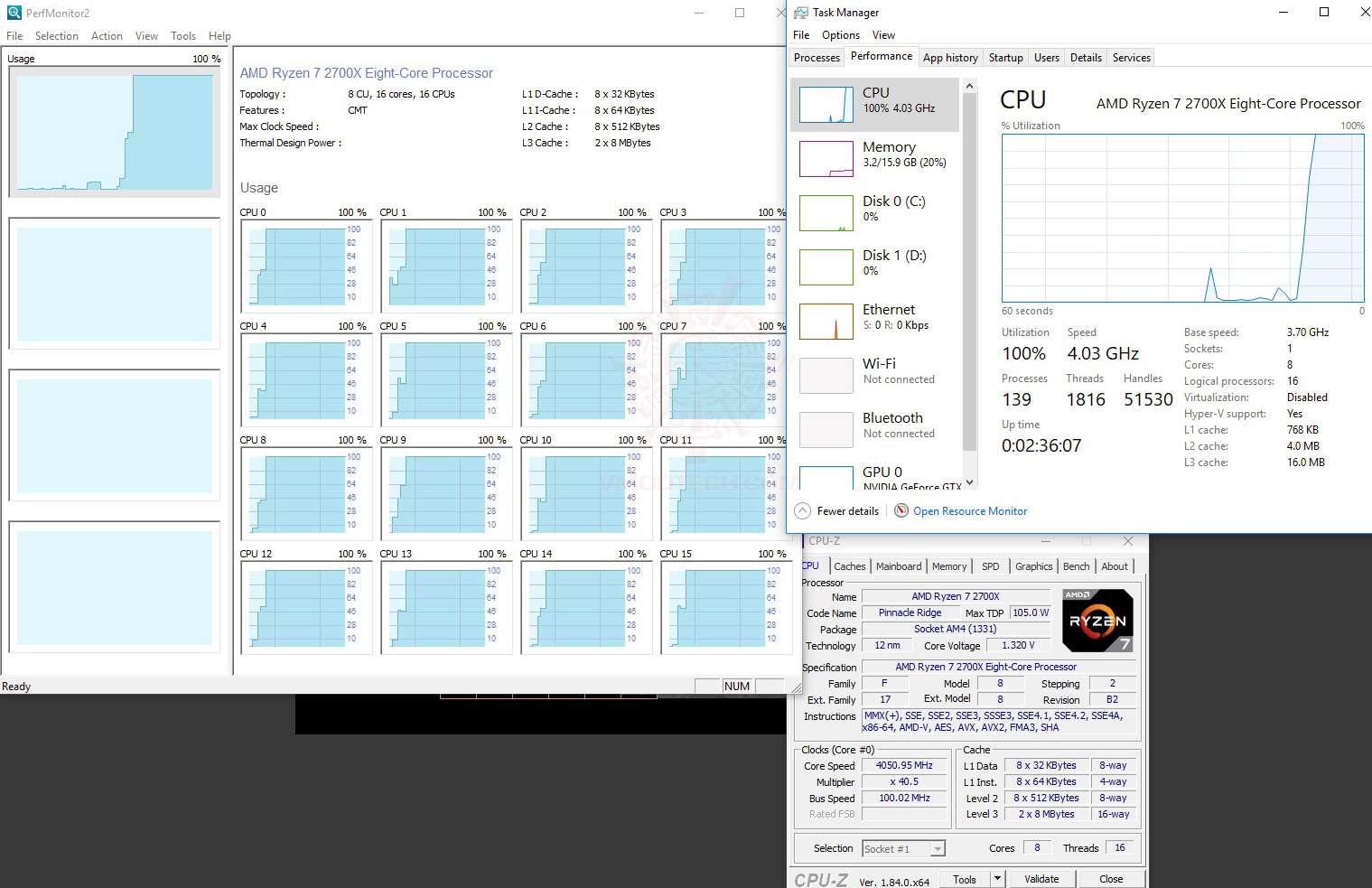Click the Core Speed value '4050.95 MHz'

pos(904,765)
